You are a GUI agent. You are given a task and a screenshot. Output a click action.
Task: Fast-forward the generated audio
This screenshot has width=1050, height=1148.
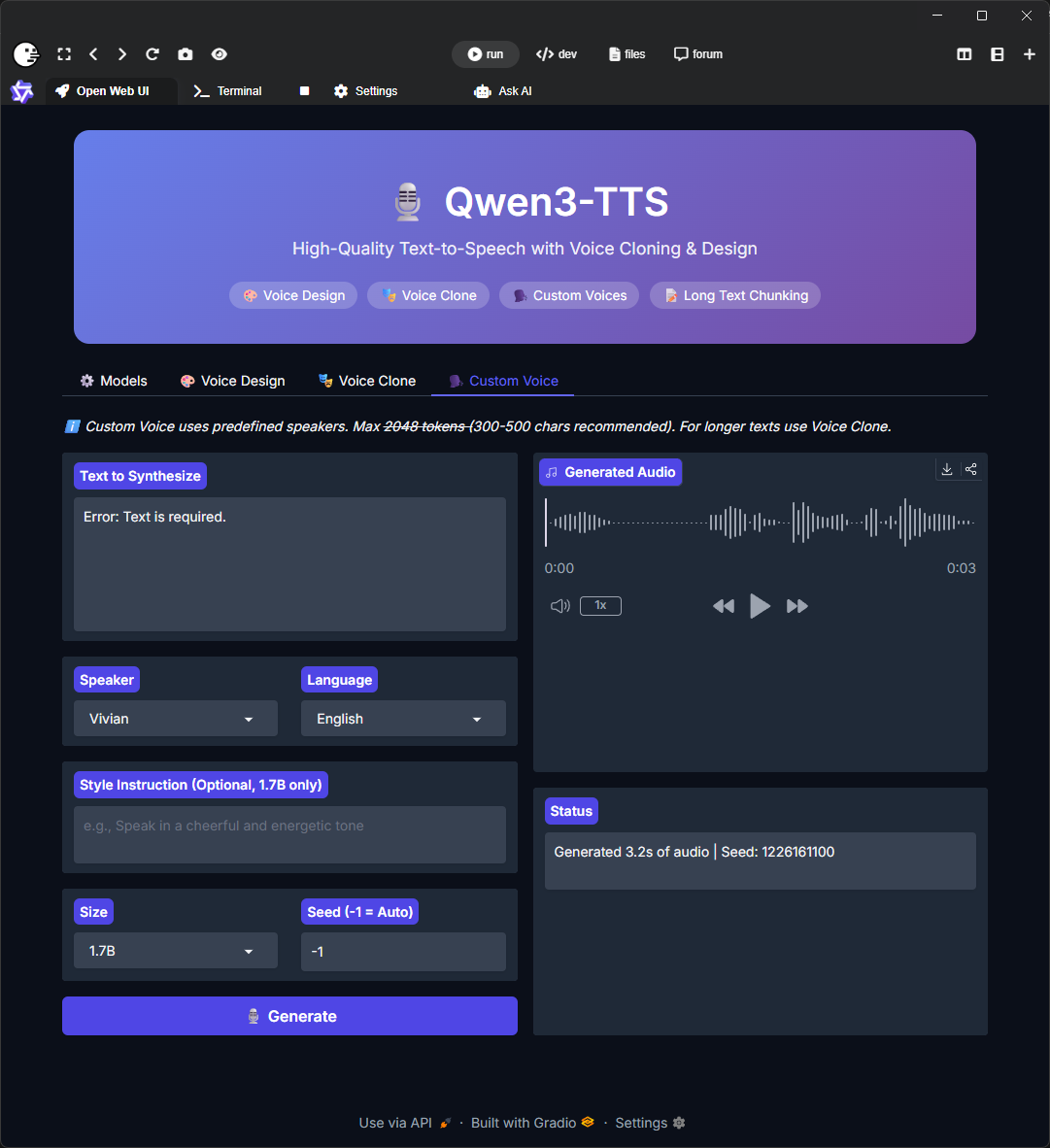(x=796, y=605)
